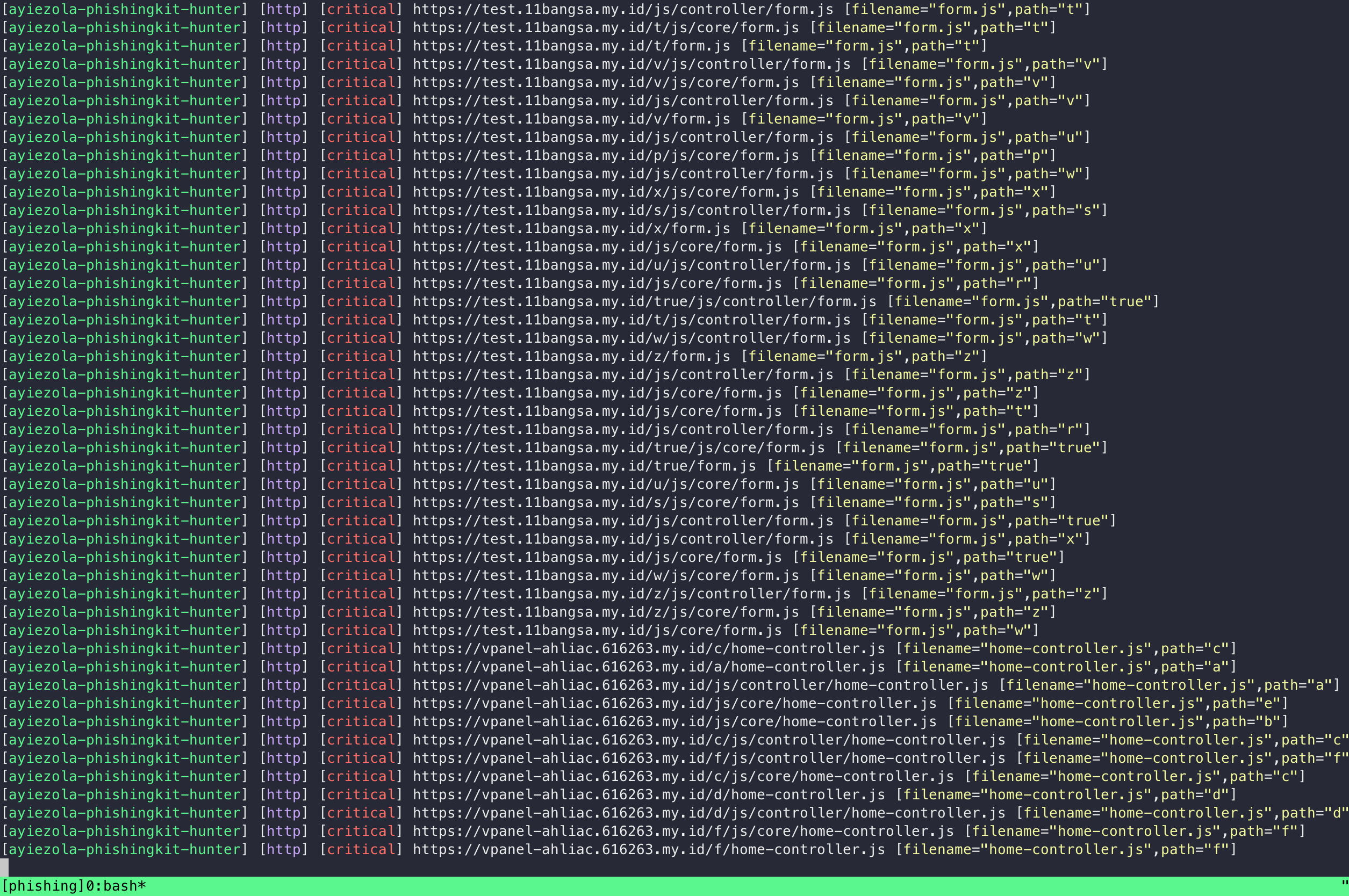Open vpanel-ahliac URL /f/home-controller.js
The height and width of the screenshot is (896, 1349).
point(648,850)
